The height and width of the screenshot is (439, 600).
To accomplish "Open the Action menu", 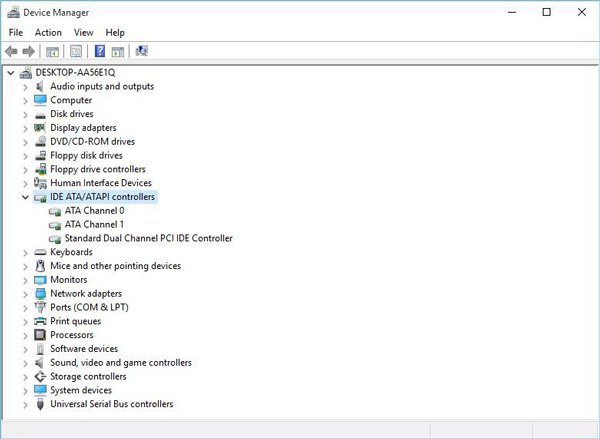I will [x=48, y=33].
